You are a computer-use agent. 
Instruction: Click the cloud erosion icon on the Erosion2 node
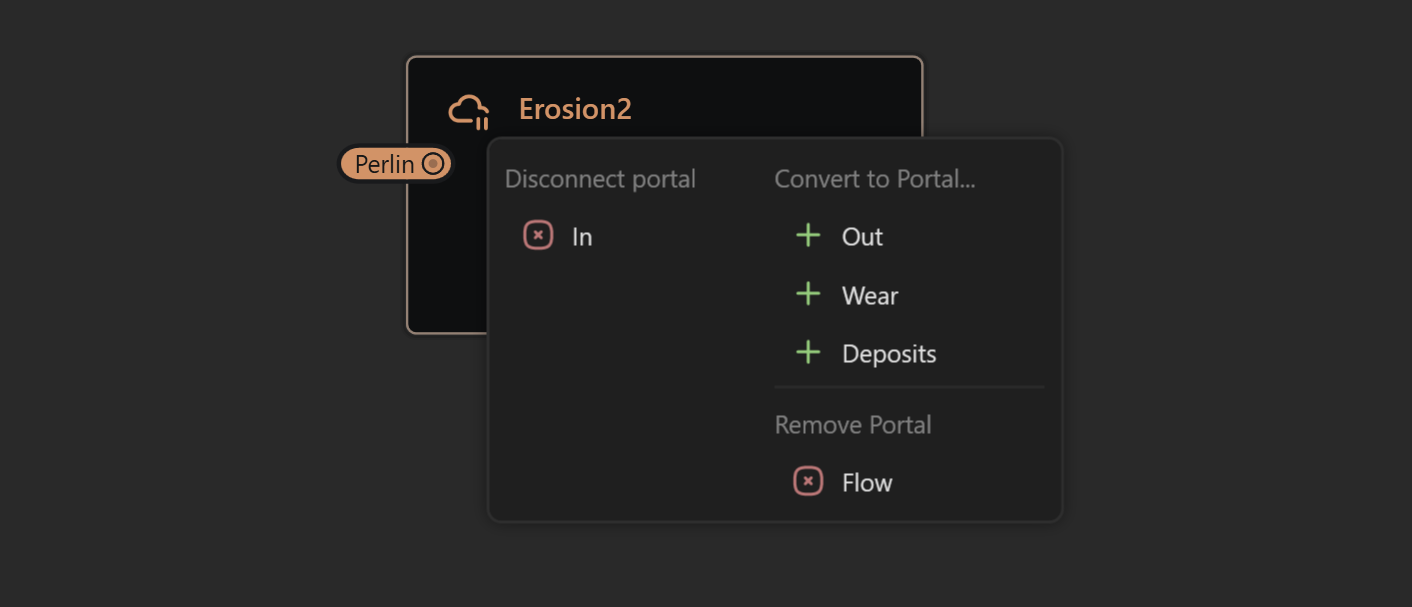[469, 110]
